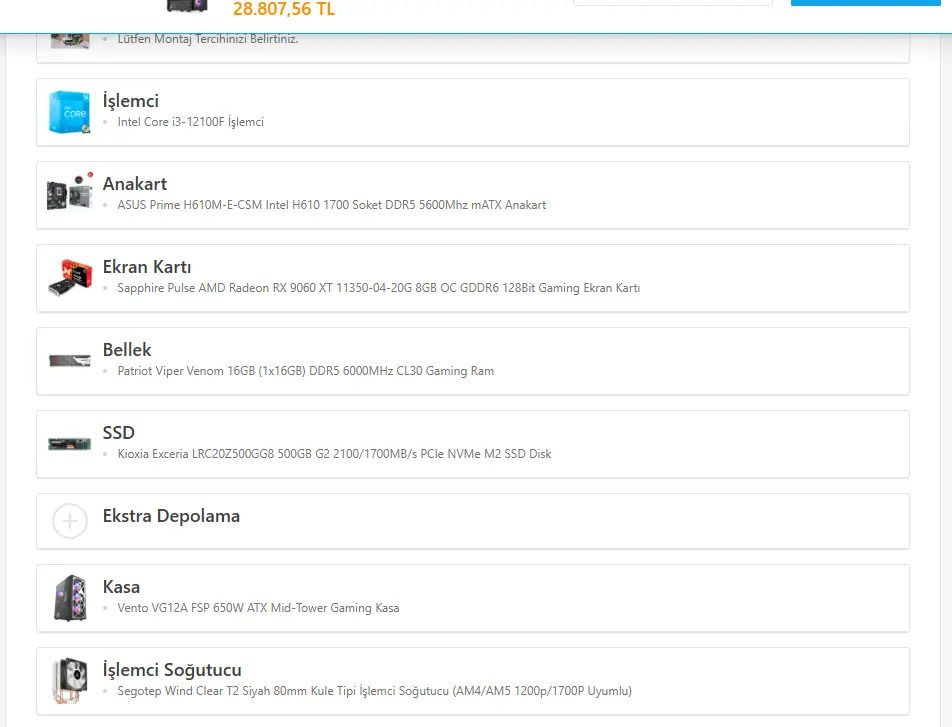This screenshot has width=952, height=727.
Task: Click the Patriot Viper RAM image
Action: coord(70,361)
